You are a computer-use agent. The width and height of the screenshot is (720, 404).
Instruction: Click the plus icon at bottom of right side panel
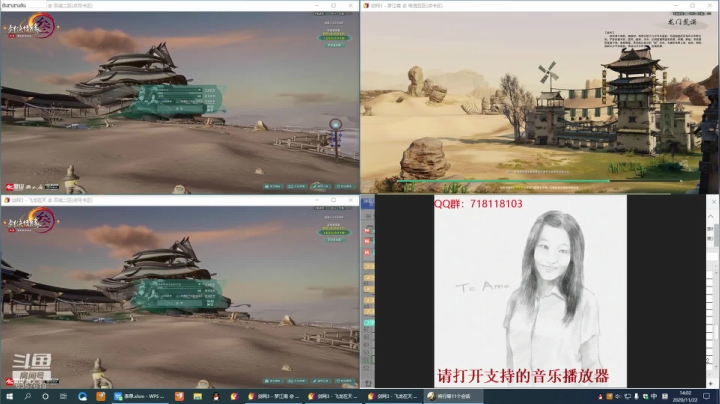click(711, 383)
